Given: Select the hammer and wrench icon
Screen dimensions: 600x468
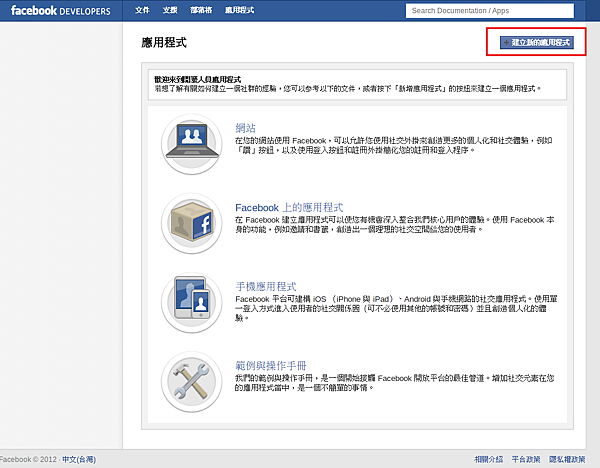Looking at the screenshot, I should (x=192, y=382).
